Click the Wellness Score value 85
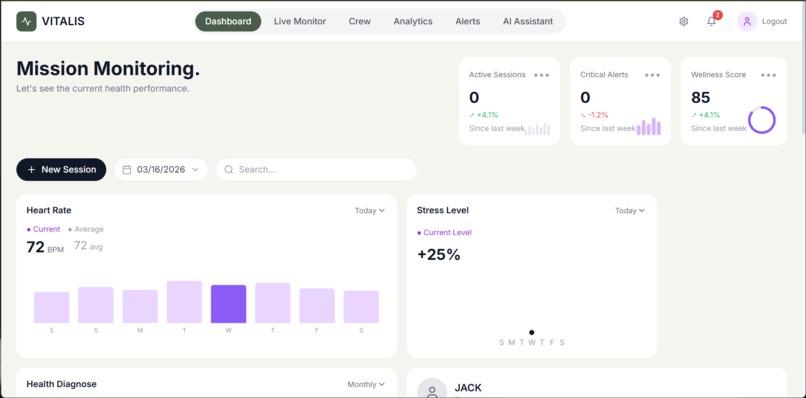Image resolution: width=806 pixels, height=398 pixels. coord(701,98)
